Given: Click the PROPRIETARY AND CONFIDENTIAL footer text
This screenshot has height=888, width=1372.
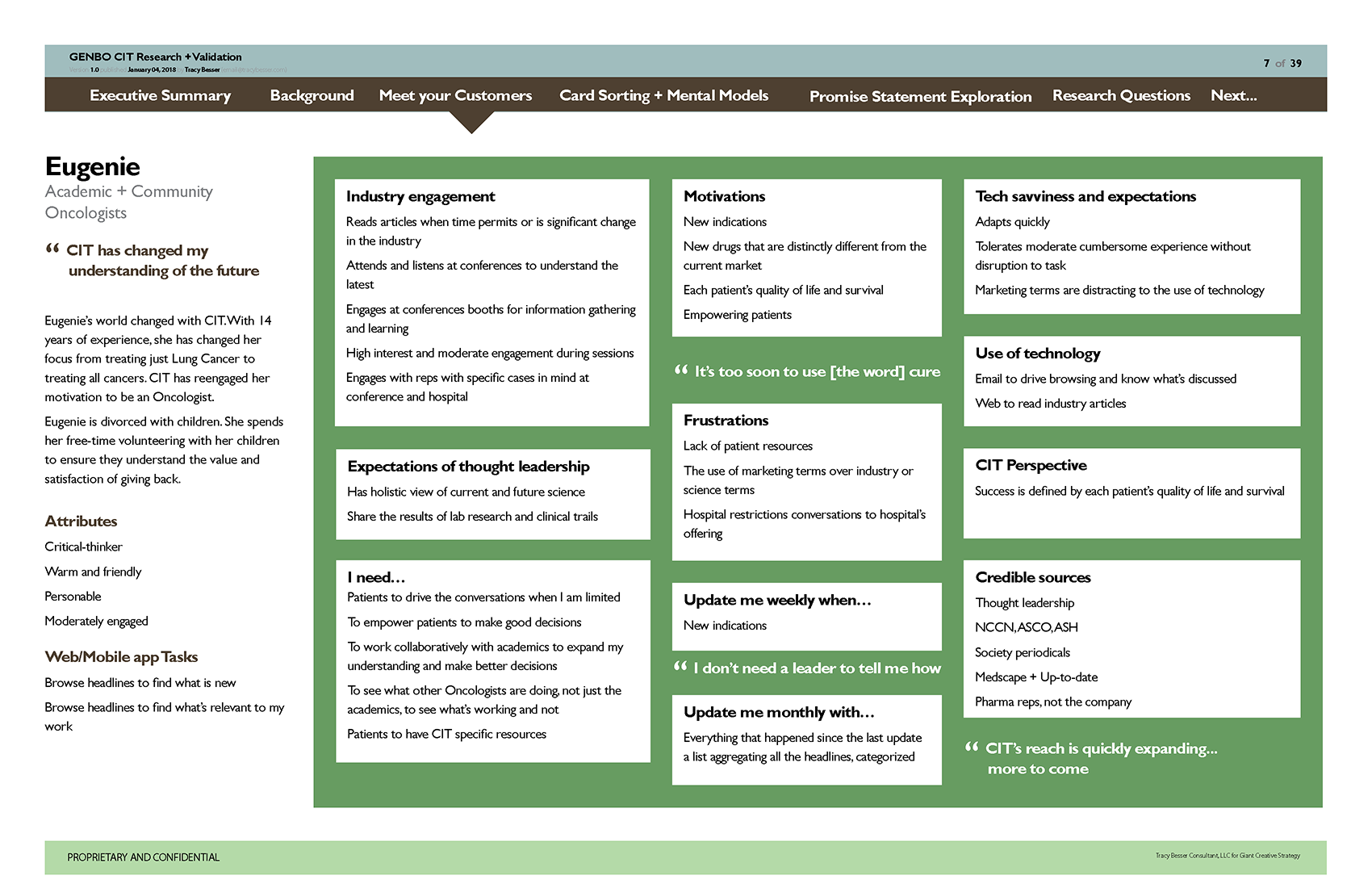Looking at the screenshot, I should (143, 857).
